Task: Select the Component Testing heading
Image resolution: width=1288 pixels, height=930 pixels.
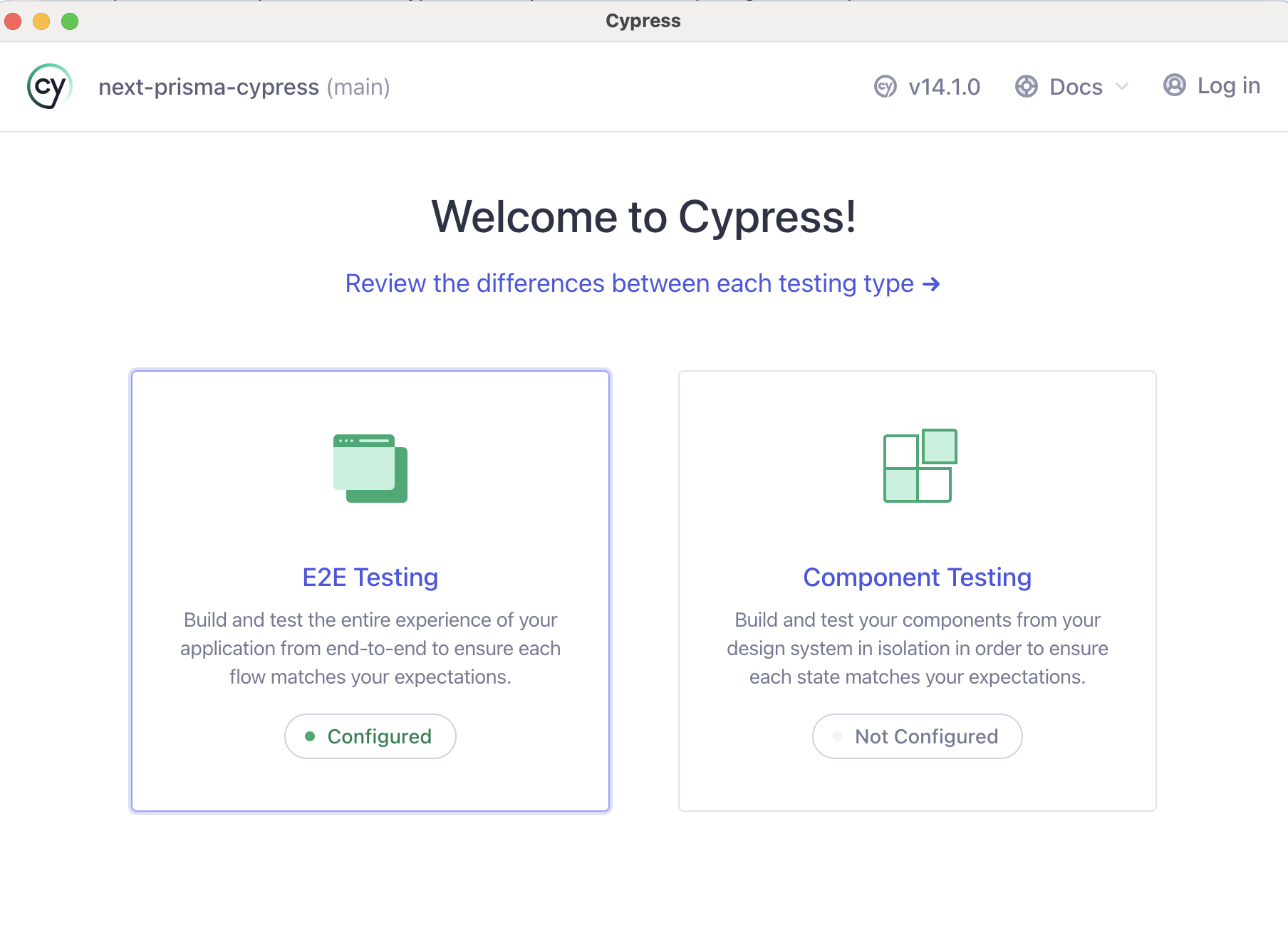Action: click(918, 577)
